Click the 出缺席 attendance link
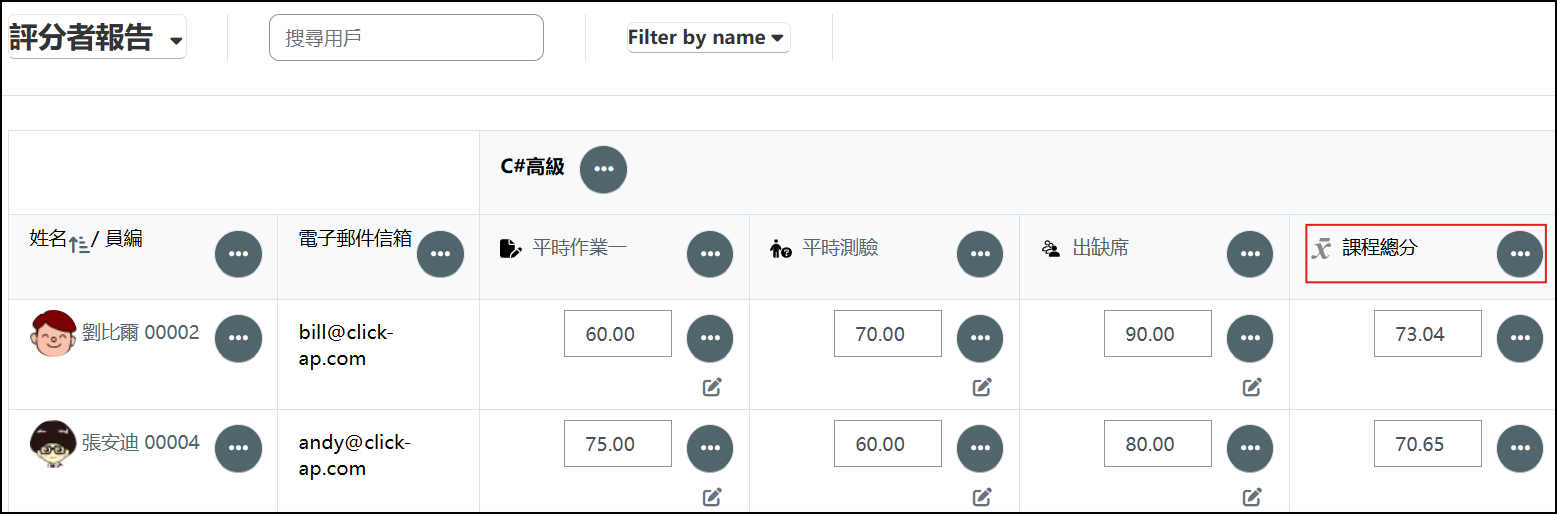1557x514 pixels. point(1100,248)
